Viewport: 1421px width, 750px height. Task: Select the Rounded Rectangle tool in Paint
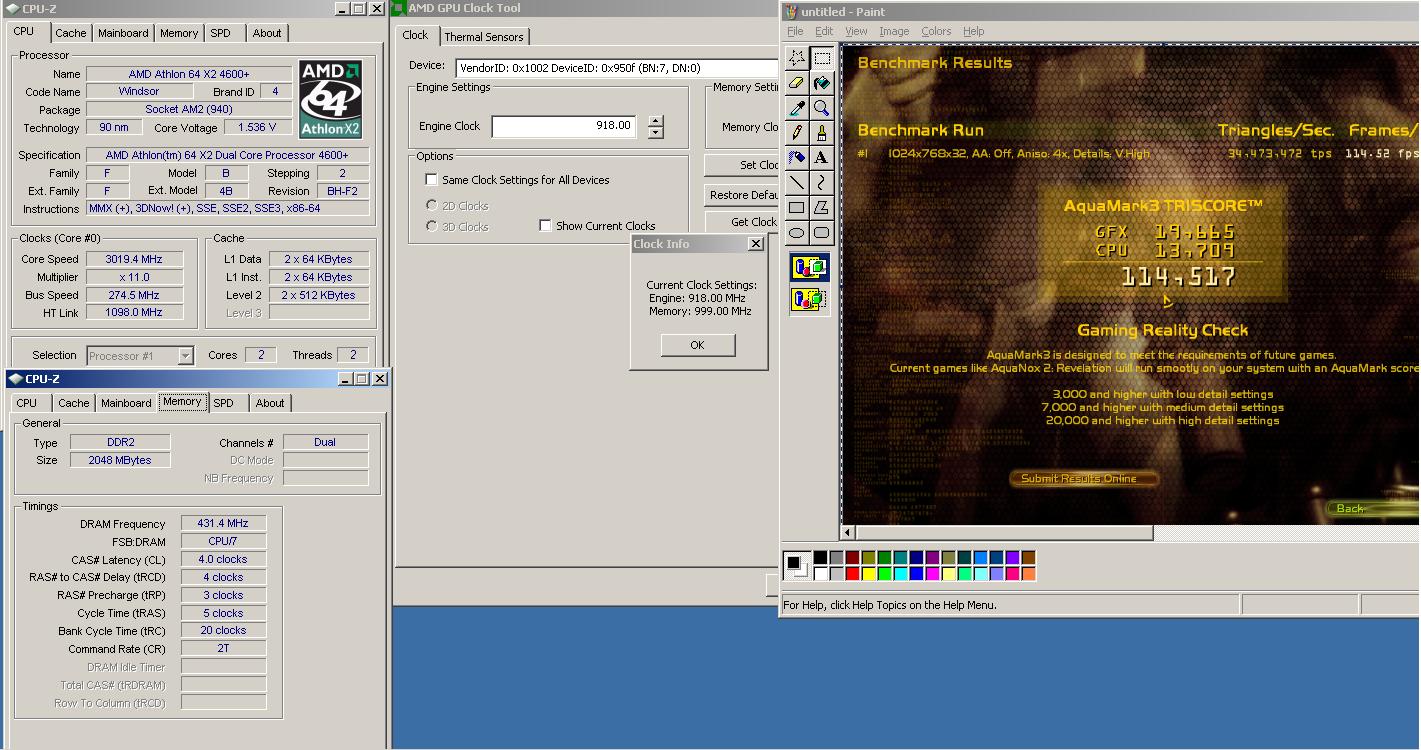[x=822, y=233]
